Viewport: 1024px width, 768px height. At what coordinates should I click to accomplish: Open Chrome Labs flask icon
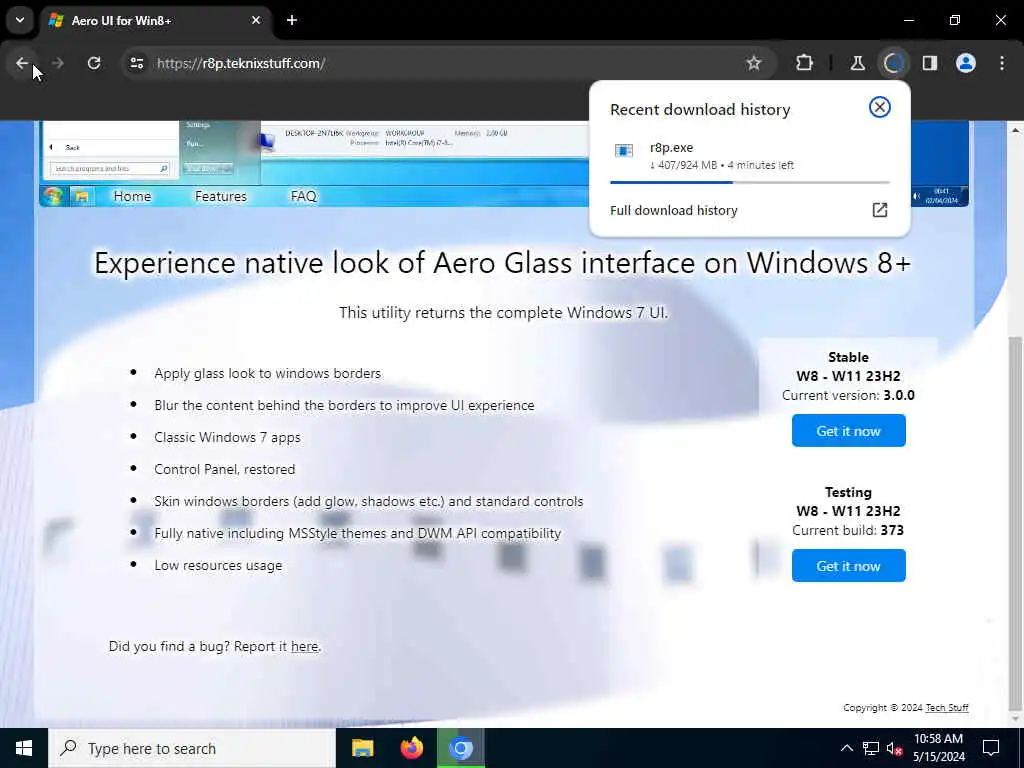click(857, 63)
